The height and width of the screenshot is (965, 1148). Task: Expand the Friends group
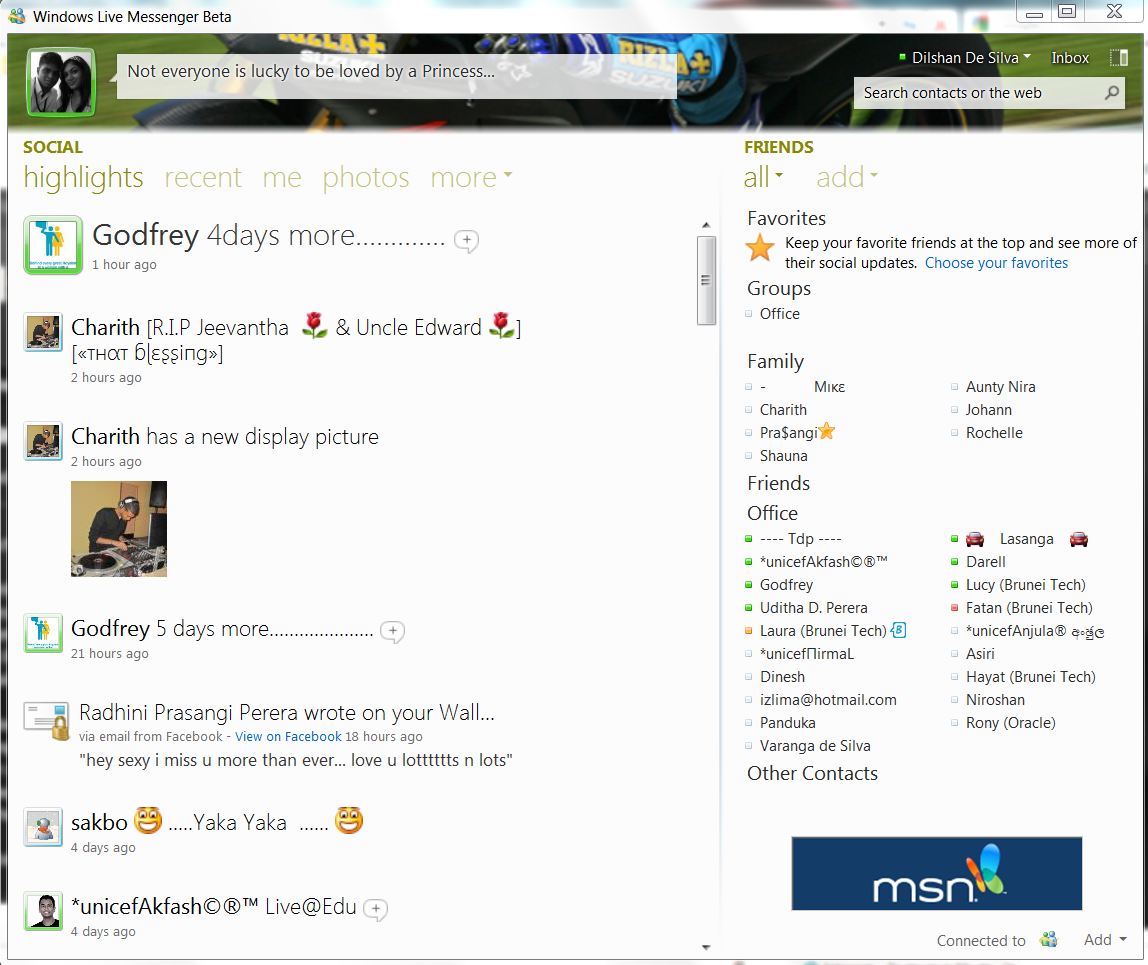point(778,483)
